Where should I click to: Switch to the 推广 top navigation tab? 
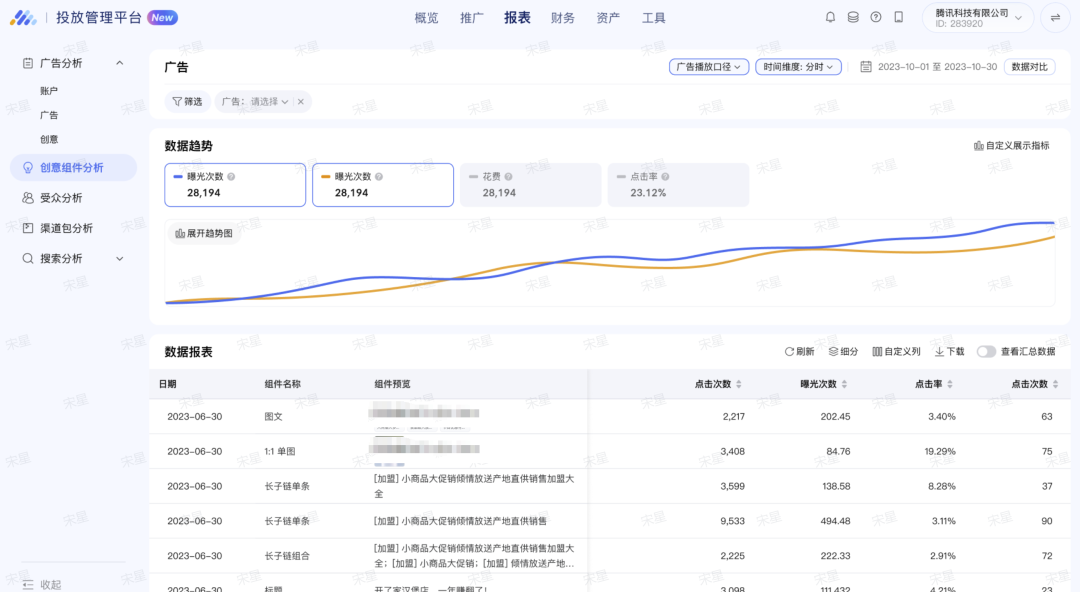[472, 18]
